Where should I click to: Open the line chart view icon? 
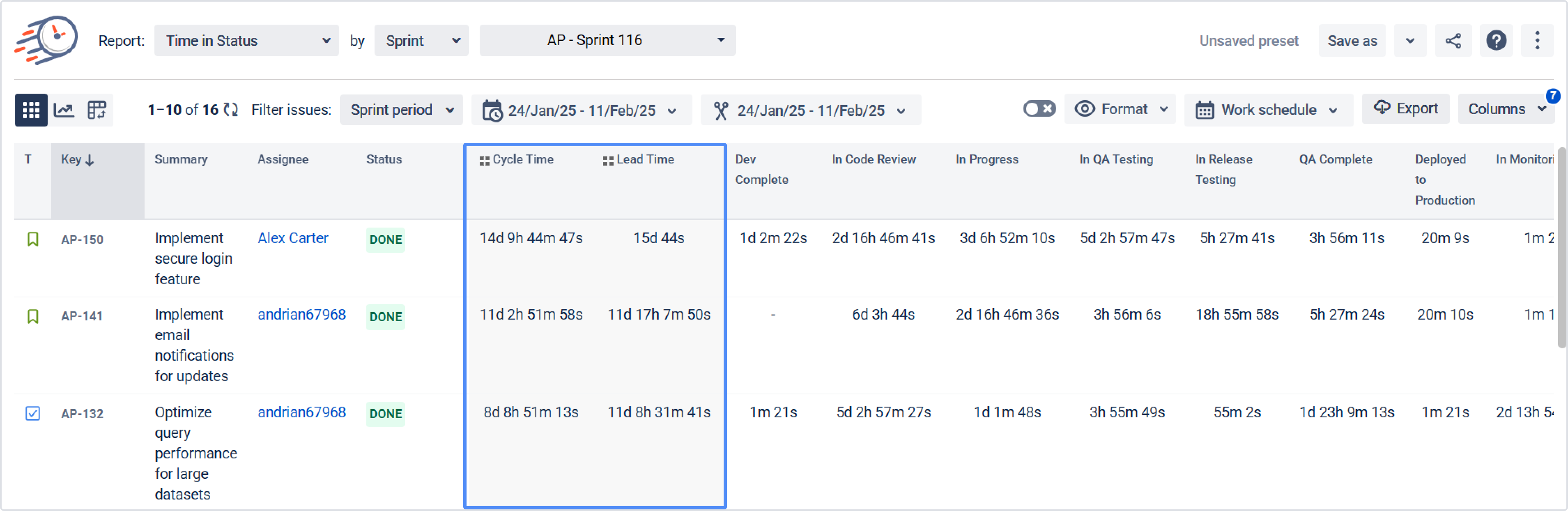(x=64, y=110)
